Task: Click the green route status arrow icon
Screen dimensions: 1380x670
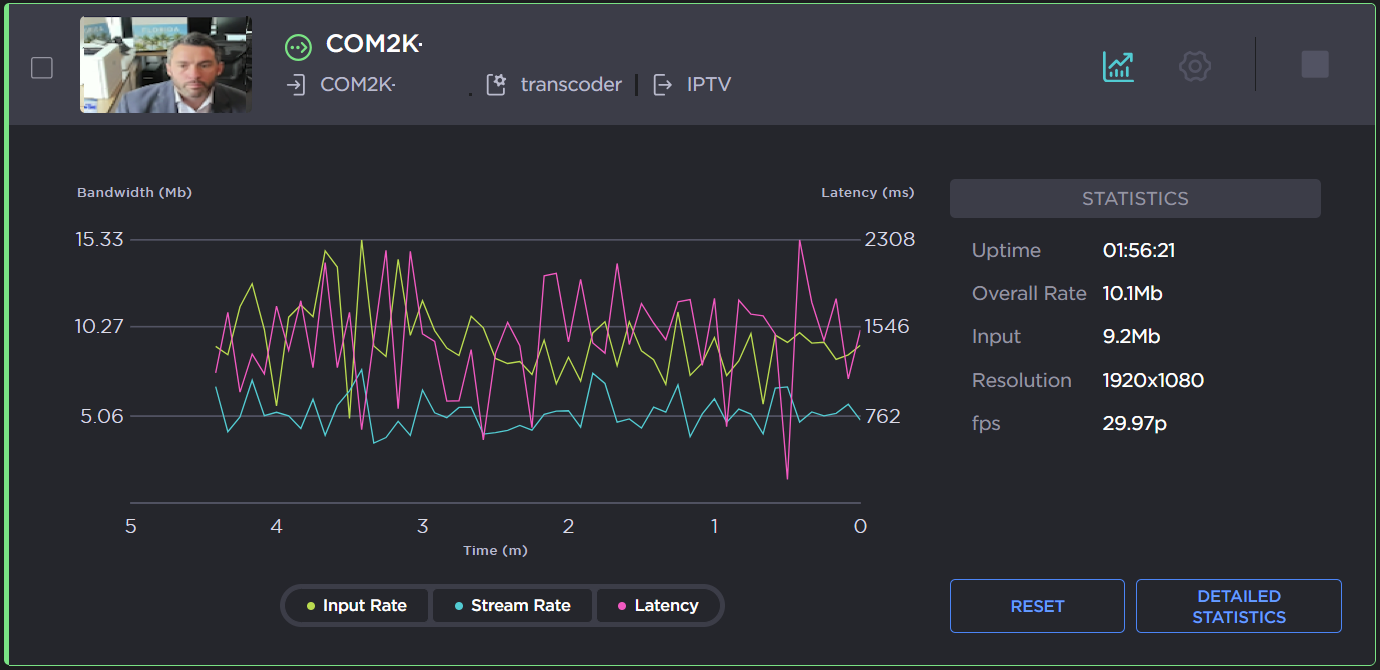Action: [298, 46]
